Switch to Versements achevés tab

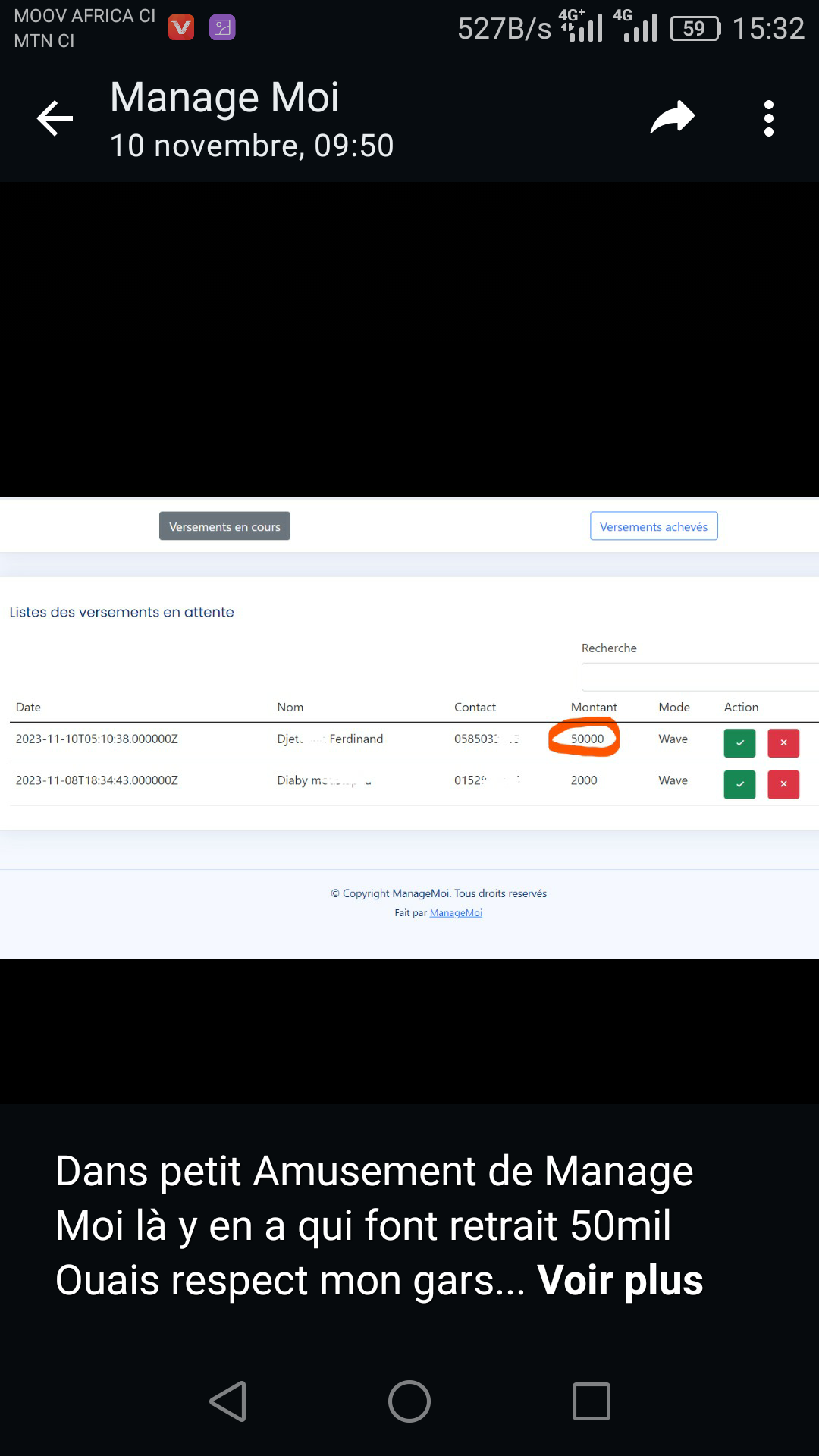click(x=654, y=526)
